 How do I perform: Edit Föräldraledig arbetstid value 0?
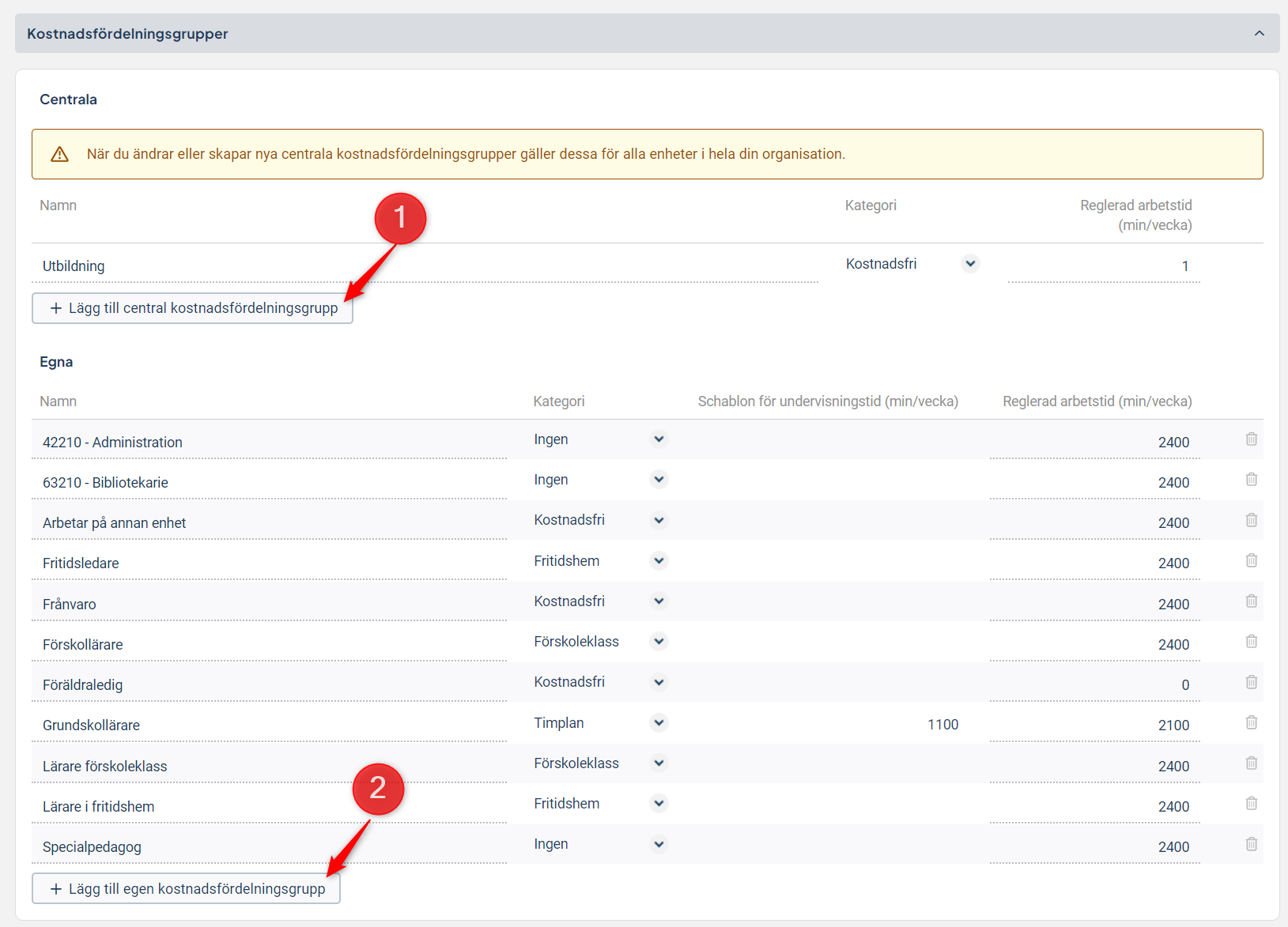(x=1095, y=685)
